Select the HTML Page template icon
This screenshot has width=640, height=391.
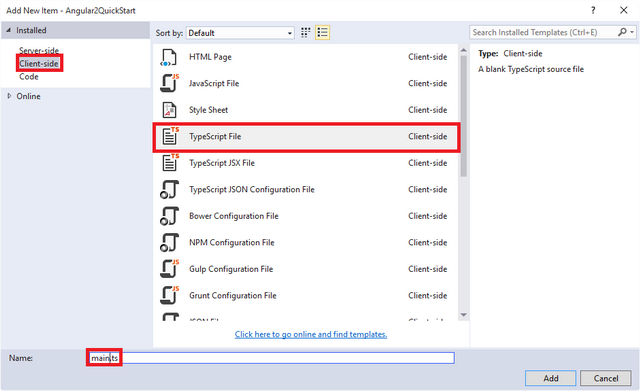tap(169, 57)
